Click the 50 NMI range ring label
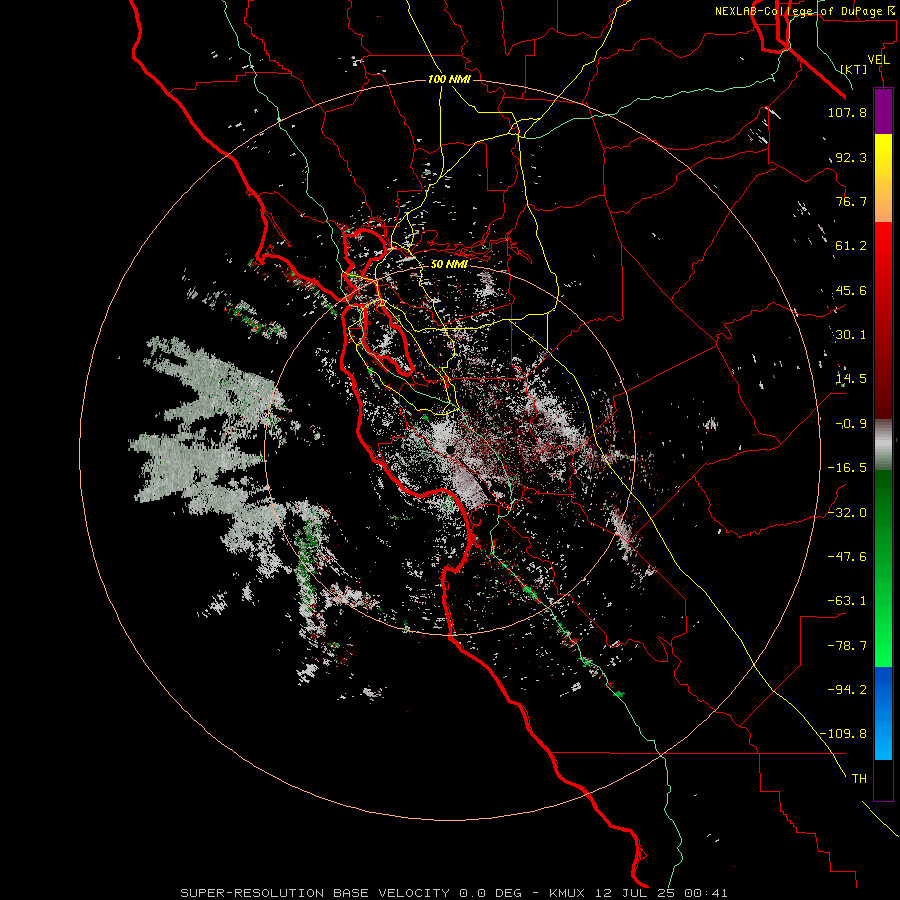Screen dimensions: 900x900 coord(449,265)
